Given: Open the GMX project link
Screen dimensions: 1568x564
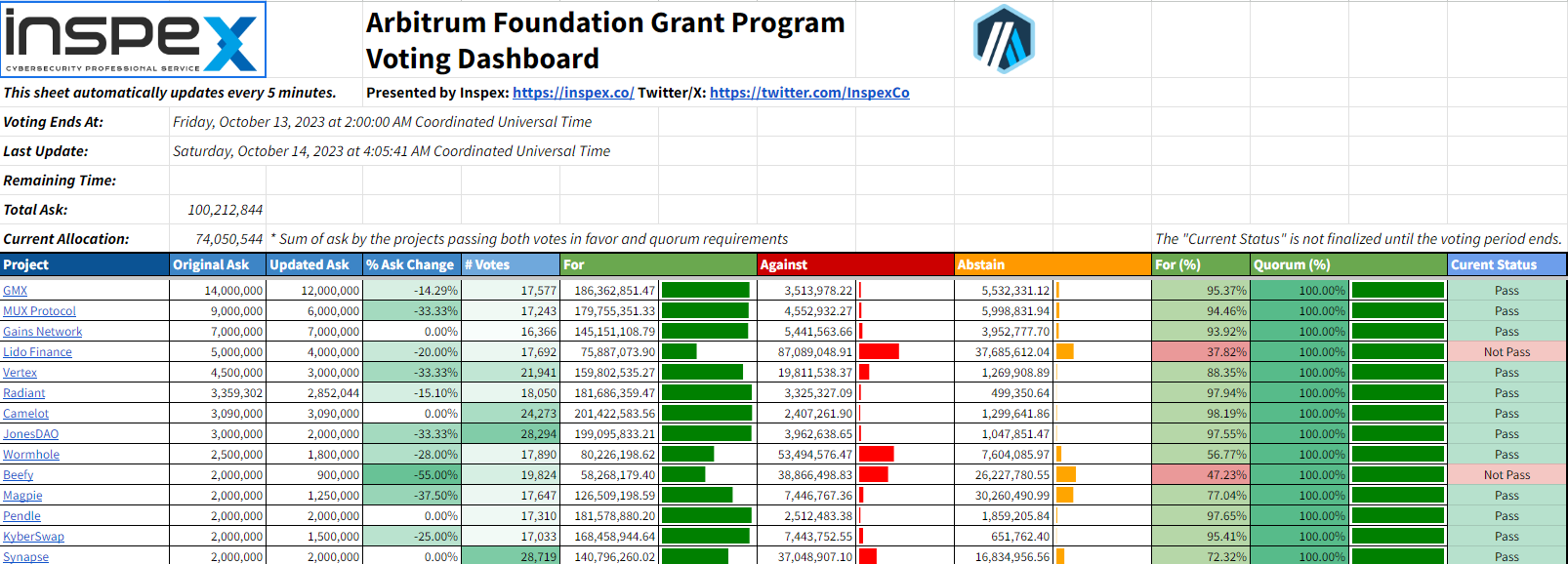Looking at the screenshot, I should (15, 291).
